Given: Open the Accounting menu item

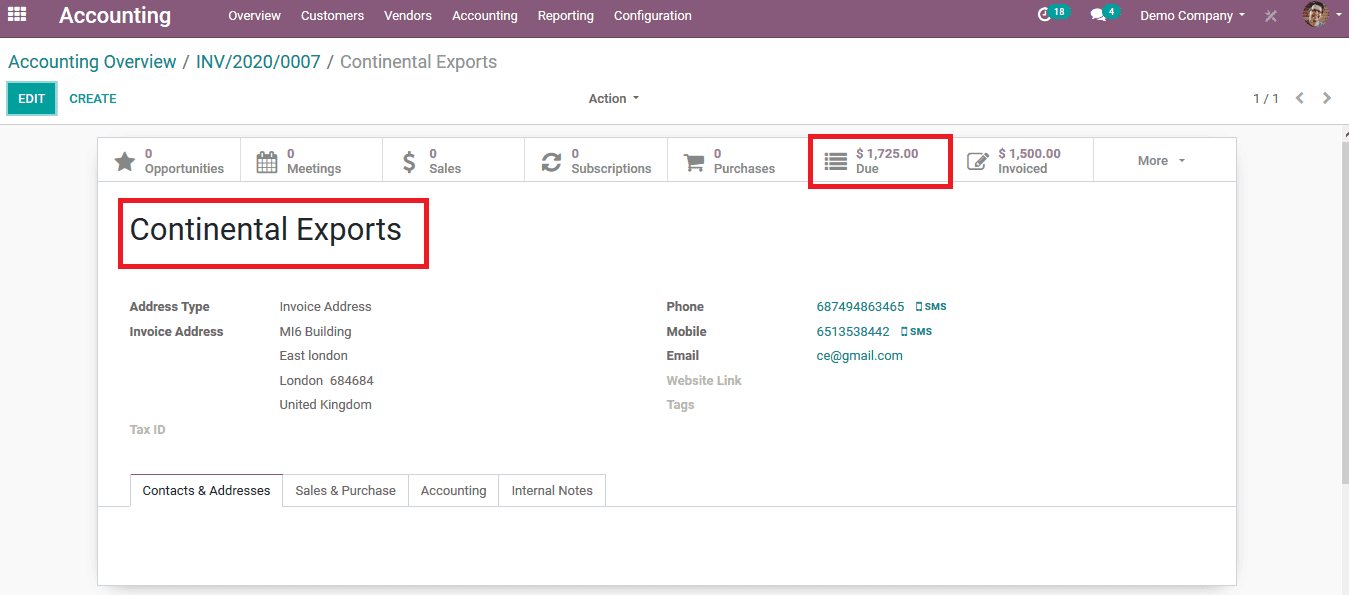Looking at the screenshot, I should tap(485, 15).
